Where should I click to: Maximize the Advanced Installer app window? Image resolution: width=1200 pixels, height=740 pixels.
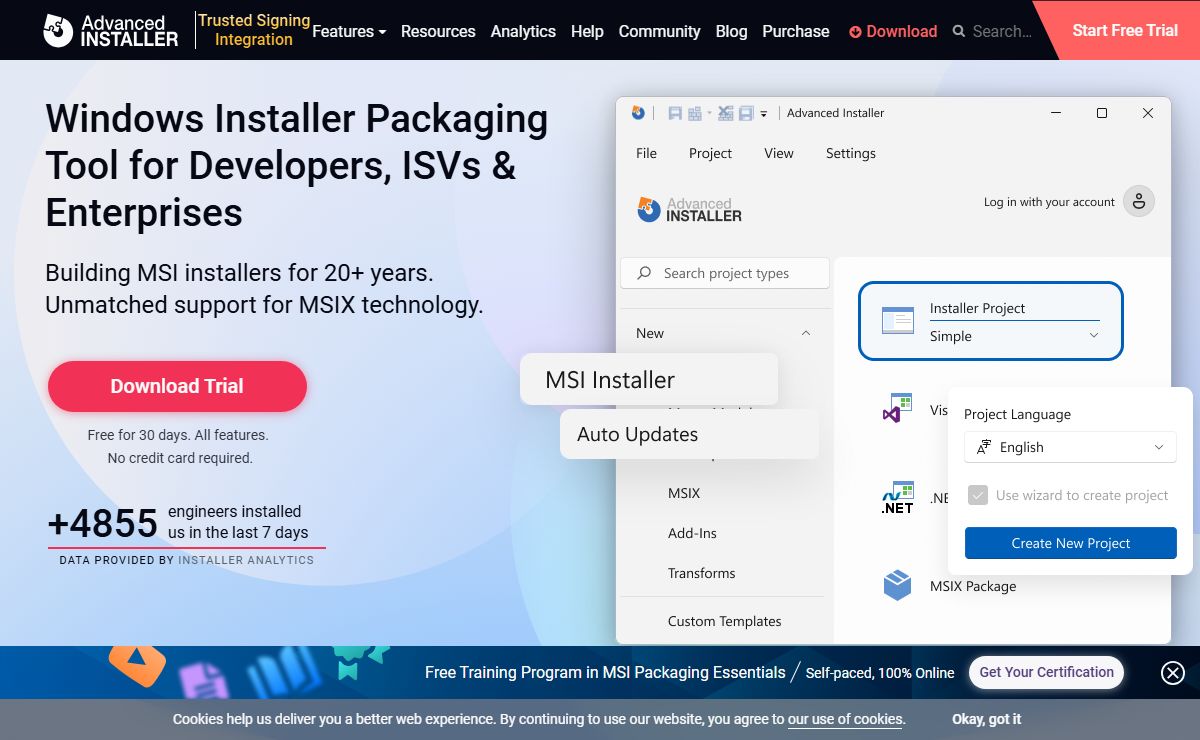click(1102, 113)
